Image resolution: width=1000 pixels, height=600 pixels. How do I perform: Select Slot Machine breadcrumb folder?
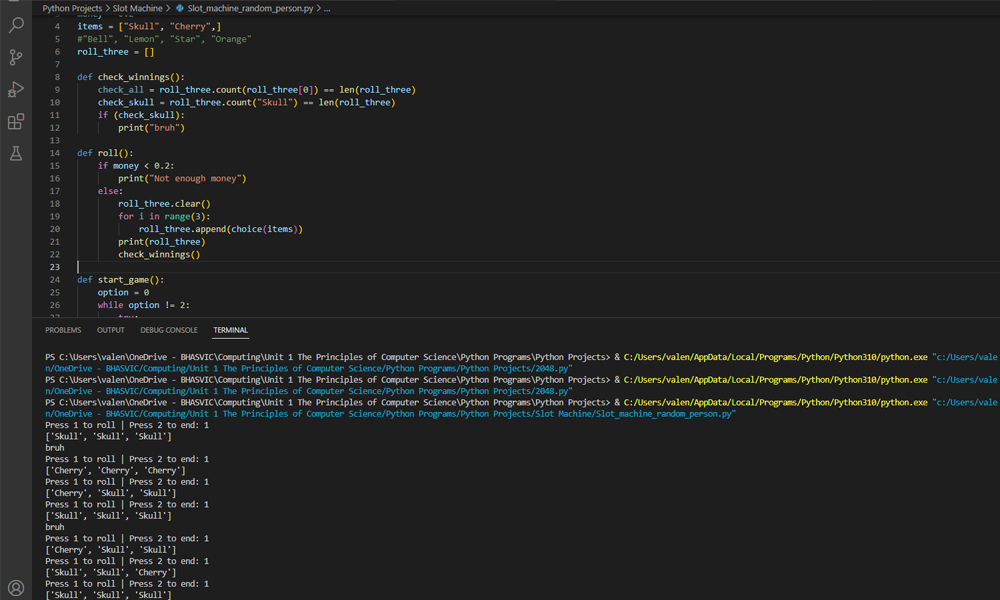point(137,8)
